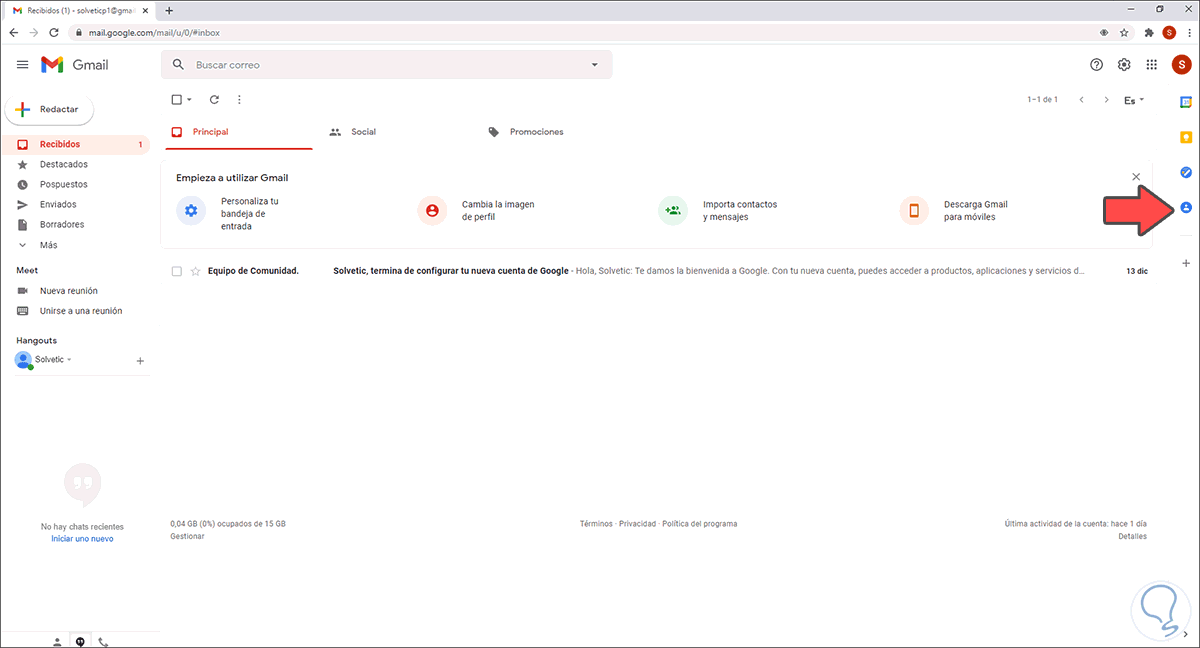Focus the Buscar correo search field
This screenshot has height=648, width=1200.
(x=387, y=65)
